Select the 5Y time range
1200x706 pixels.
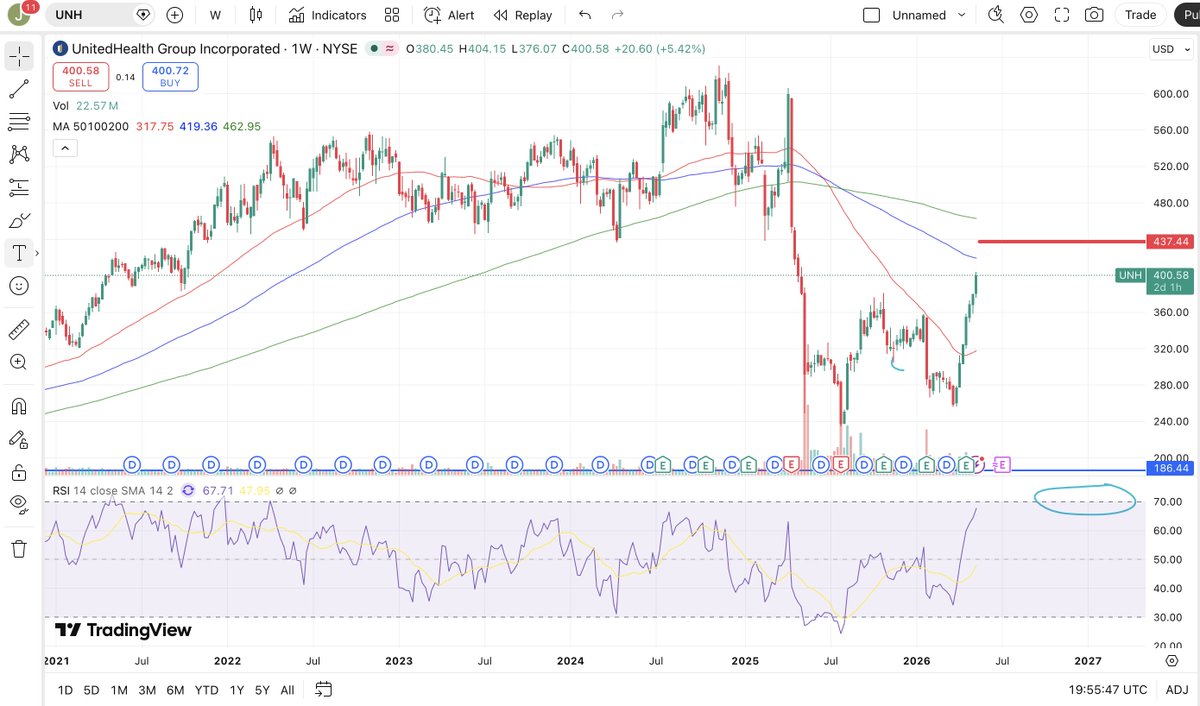coord(262,689)
